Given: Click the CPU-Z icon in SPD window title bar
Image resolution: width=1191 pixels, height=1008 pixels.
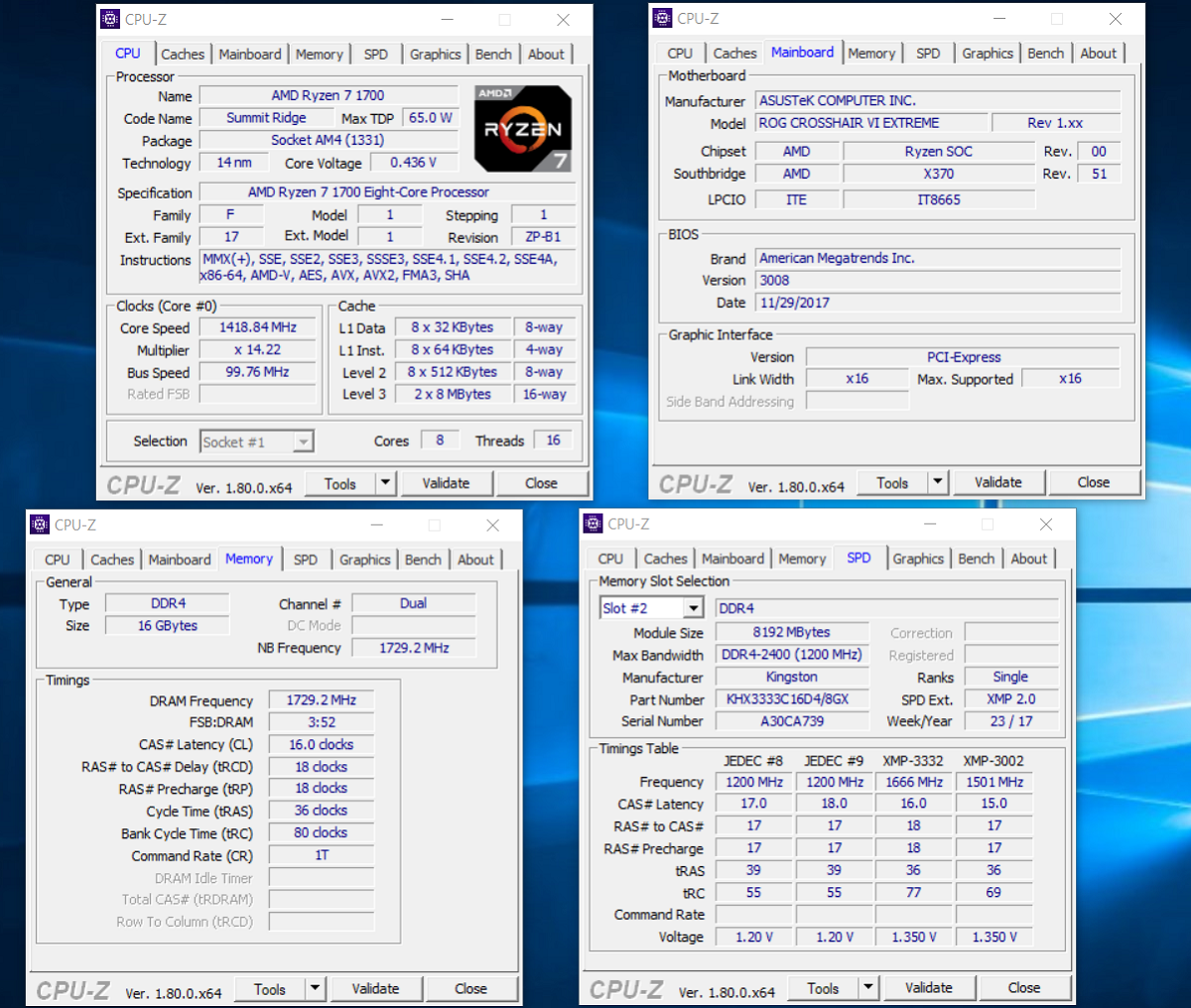Looking at the screenshot, I should click(x=593, y=524).
